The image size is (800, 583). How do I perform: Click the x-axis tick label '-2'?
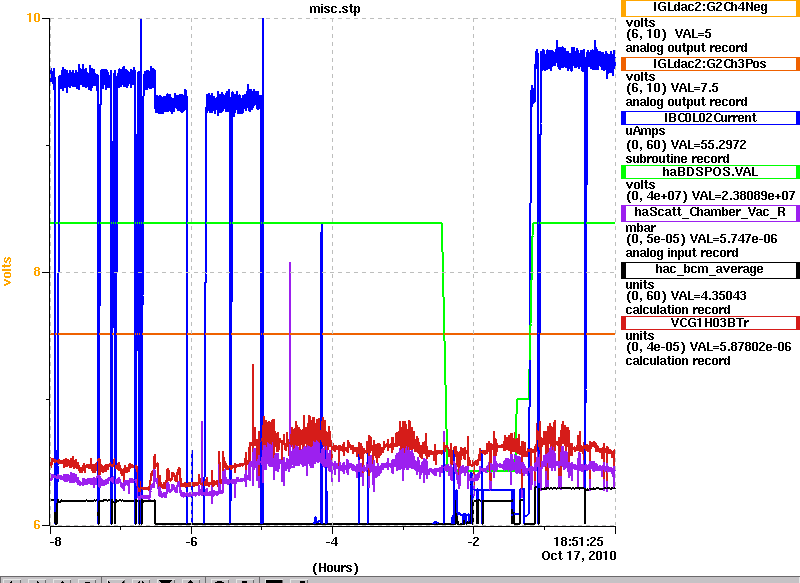point(473,542)
